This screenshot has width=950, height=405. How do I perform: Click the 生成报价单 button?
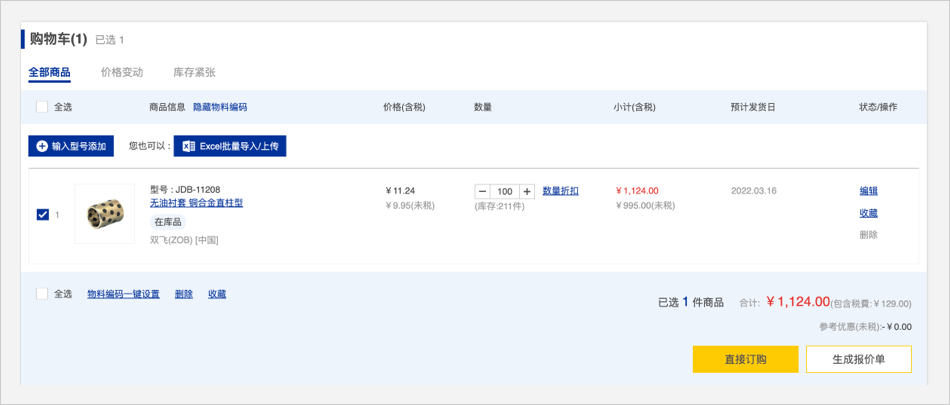[x=858, y=359]
